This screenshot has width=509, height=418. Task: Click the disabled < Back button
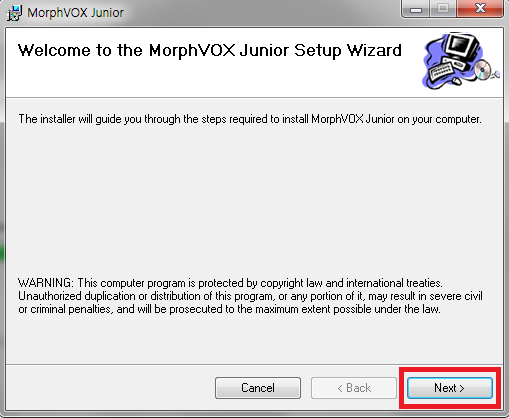[354, 388]
